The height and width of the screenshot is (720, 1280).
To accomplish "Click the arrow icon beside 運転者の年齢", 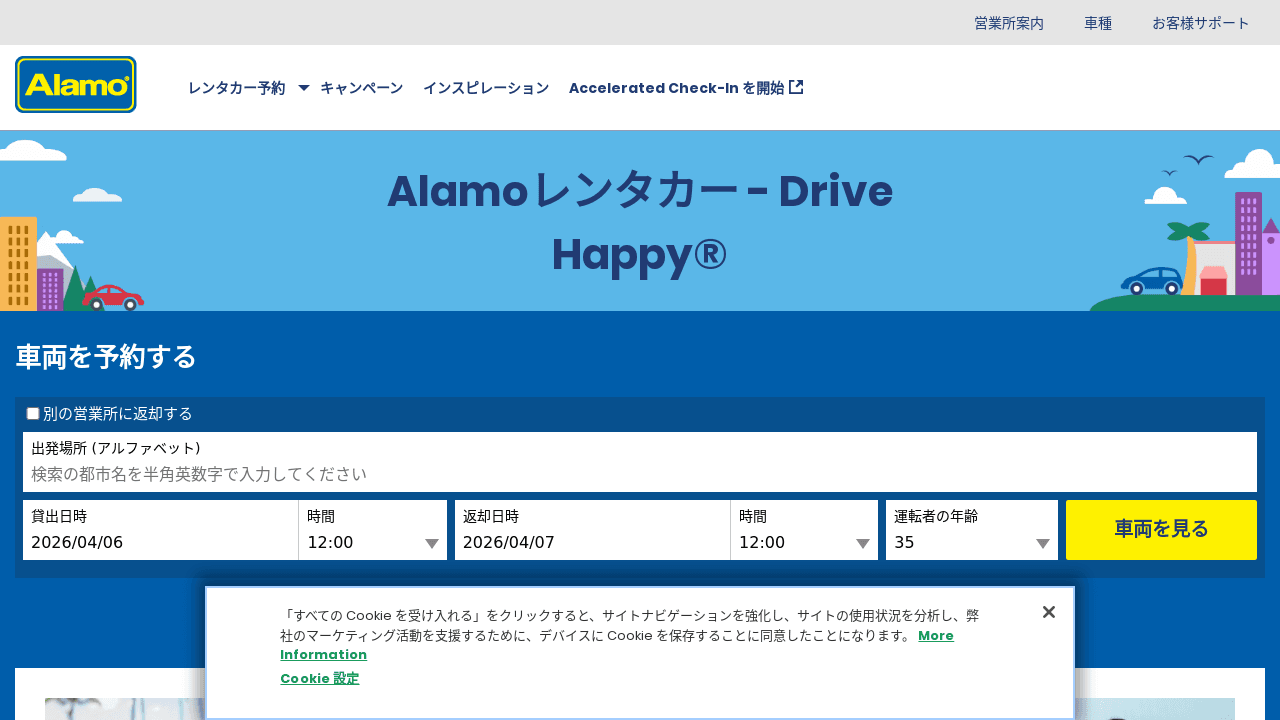I will point(1040,544).
